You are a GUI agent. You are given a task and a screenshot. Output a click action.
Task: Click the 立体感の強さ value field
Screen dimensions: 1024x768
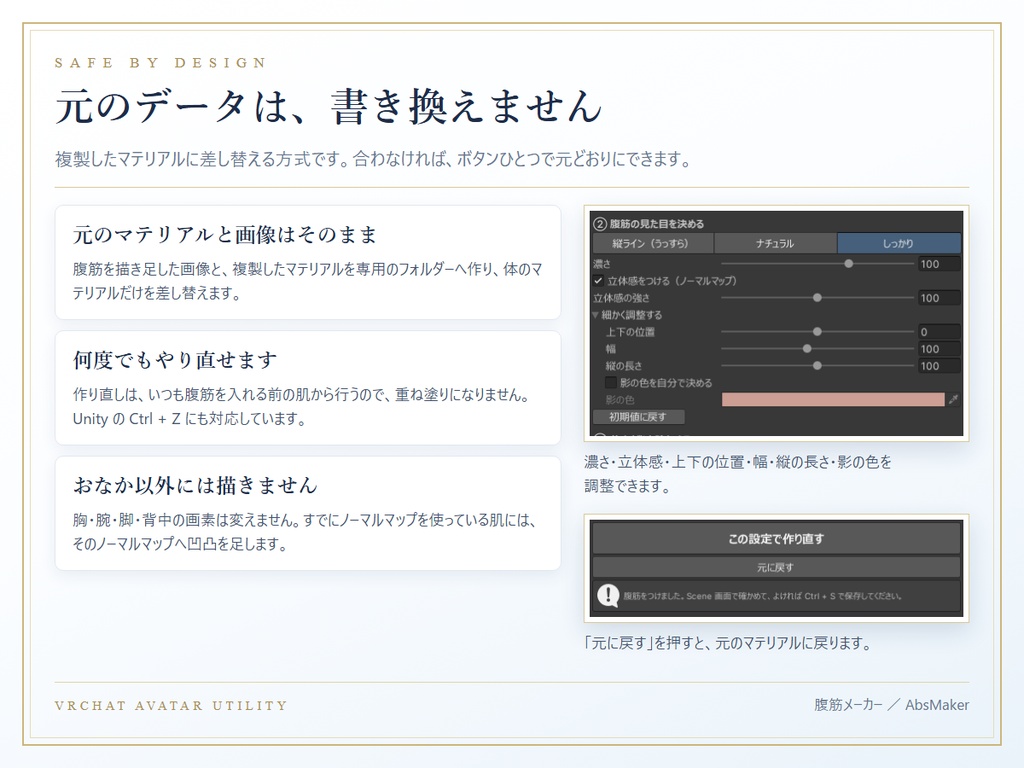click(x=939, y=298)
